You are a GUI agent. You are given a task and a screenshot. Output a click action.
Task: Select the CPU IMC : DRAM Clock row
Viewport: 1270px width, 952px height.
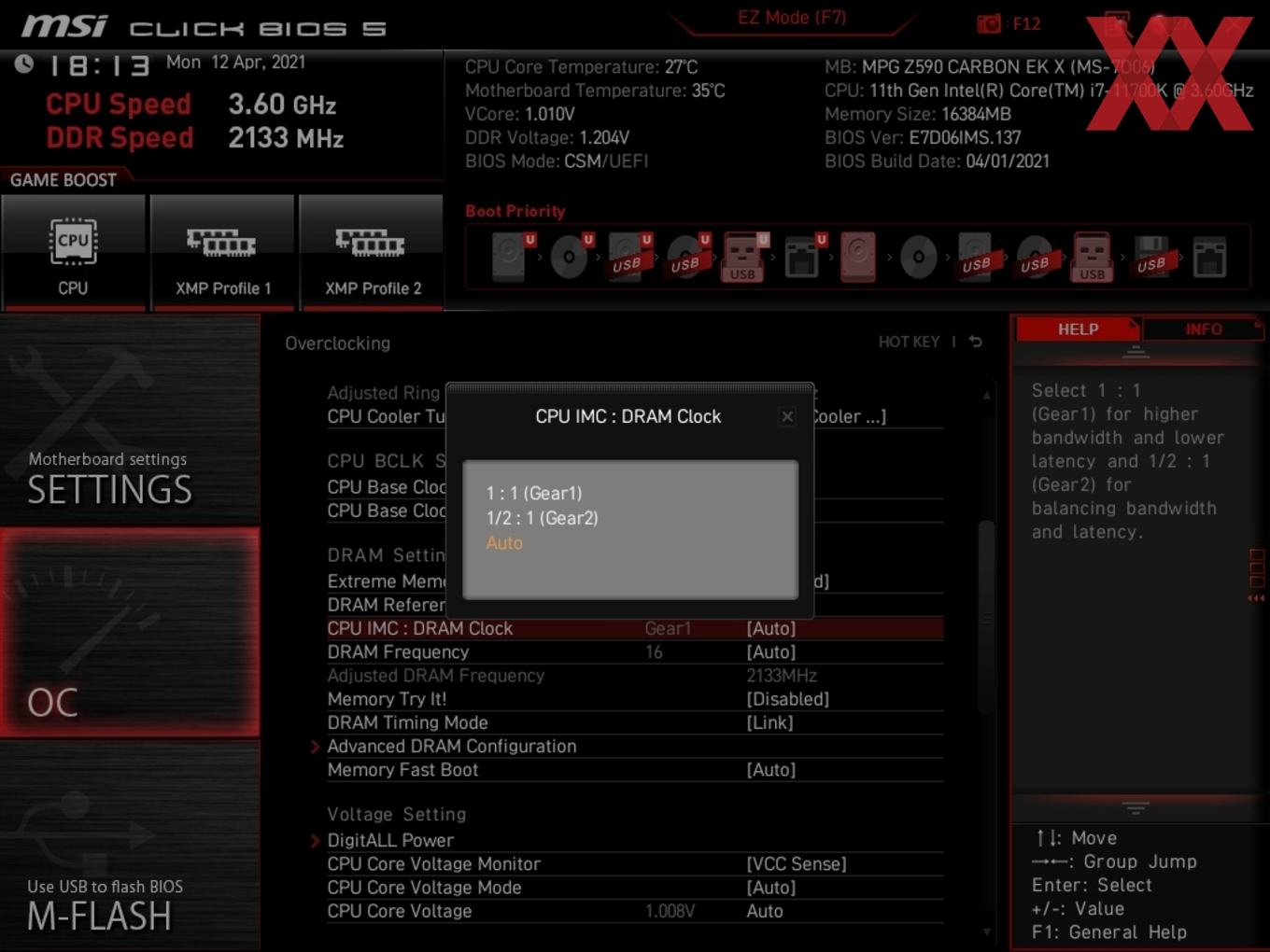pos(634,628)
